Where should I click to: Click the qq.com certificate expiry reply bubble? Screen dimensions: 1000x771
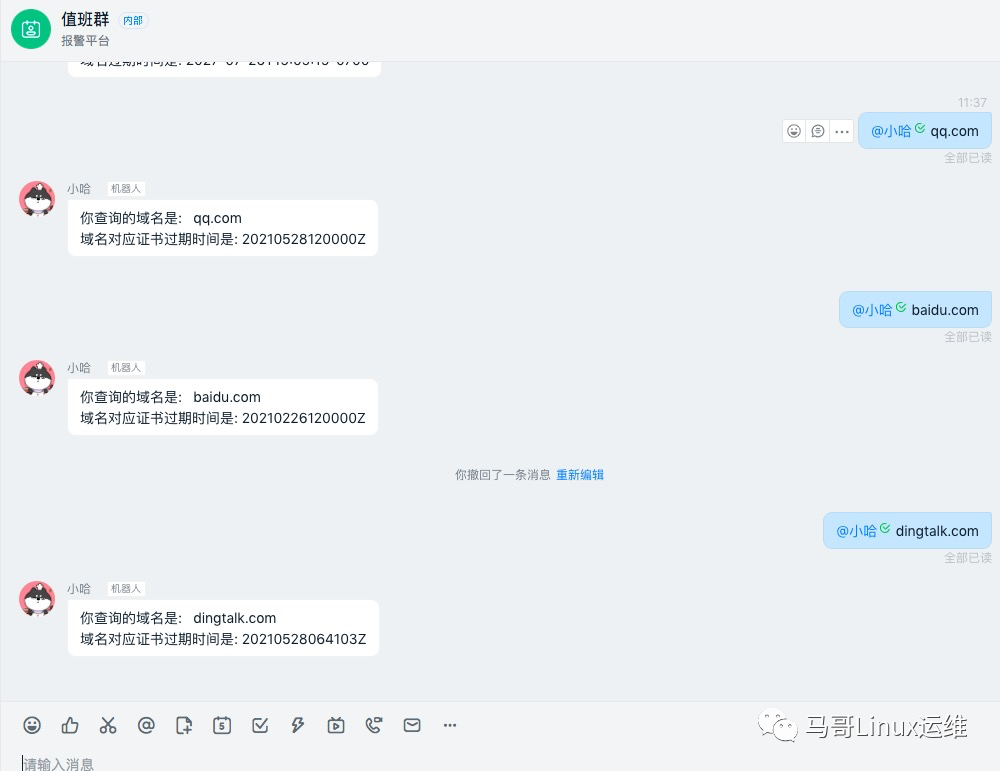pos(223,228)
